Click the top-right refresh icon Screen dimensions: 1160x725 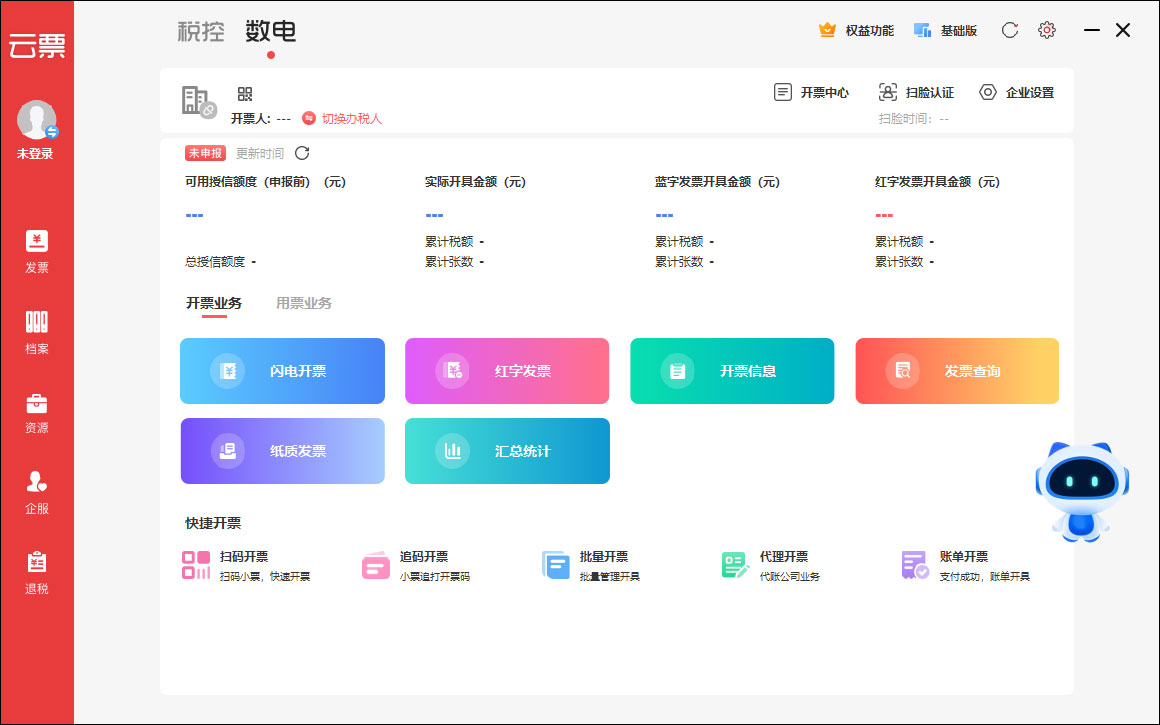[1010, 30]
